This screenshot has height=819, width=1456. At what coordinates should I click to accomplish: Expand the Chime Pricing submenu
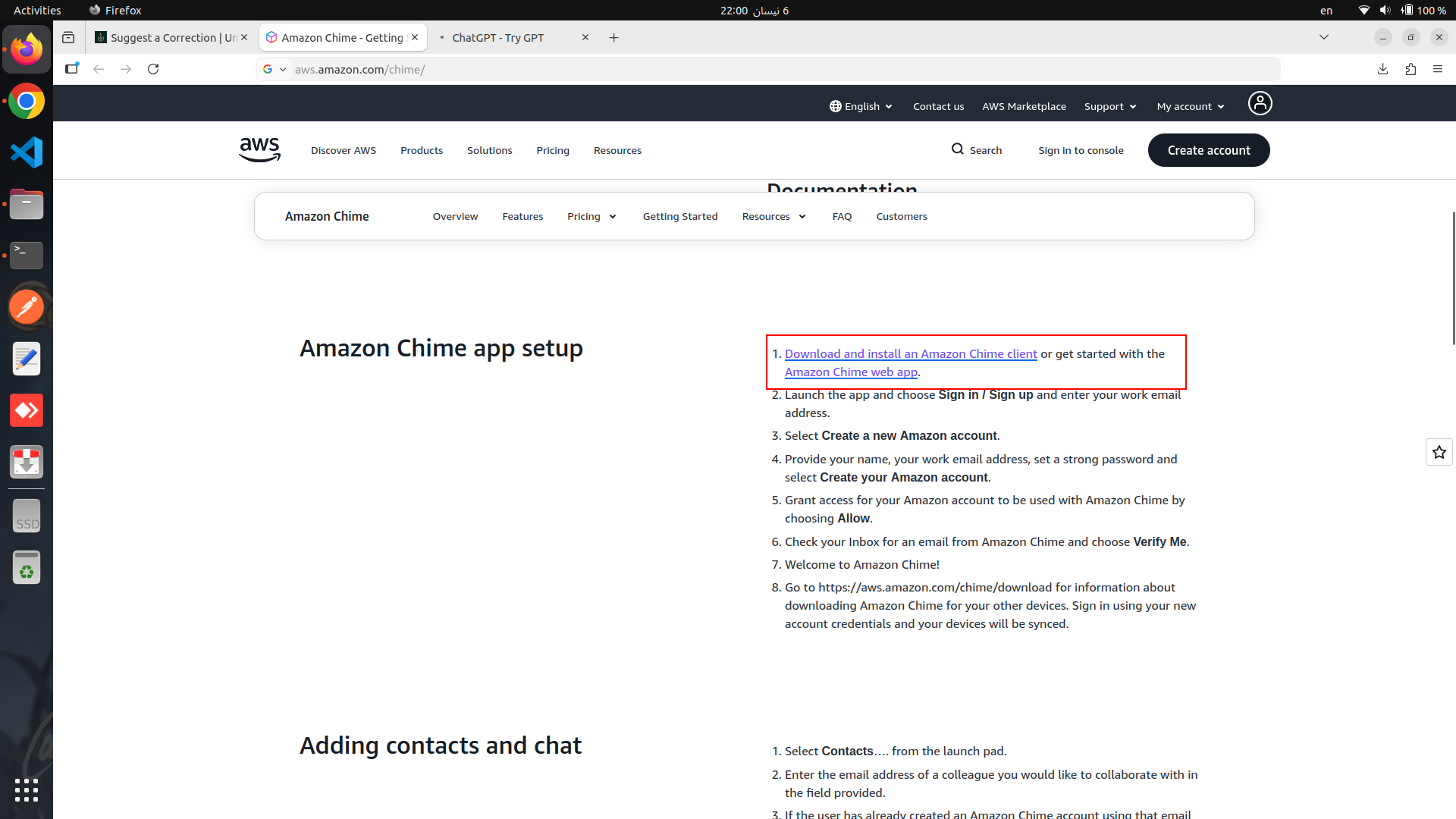tap(591, 216)
